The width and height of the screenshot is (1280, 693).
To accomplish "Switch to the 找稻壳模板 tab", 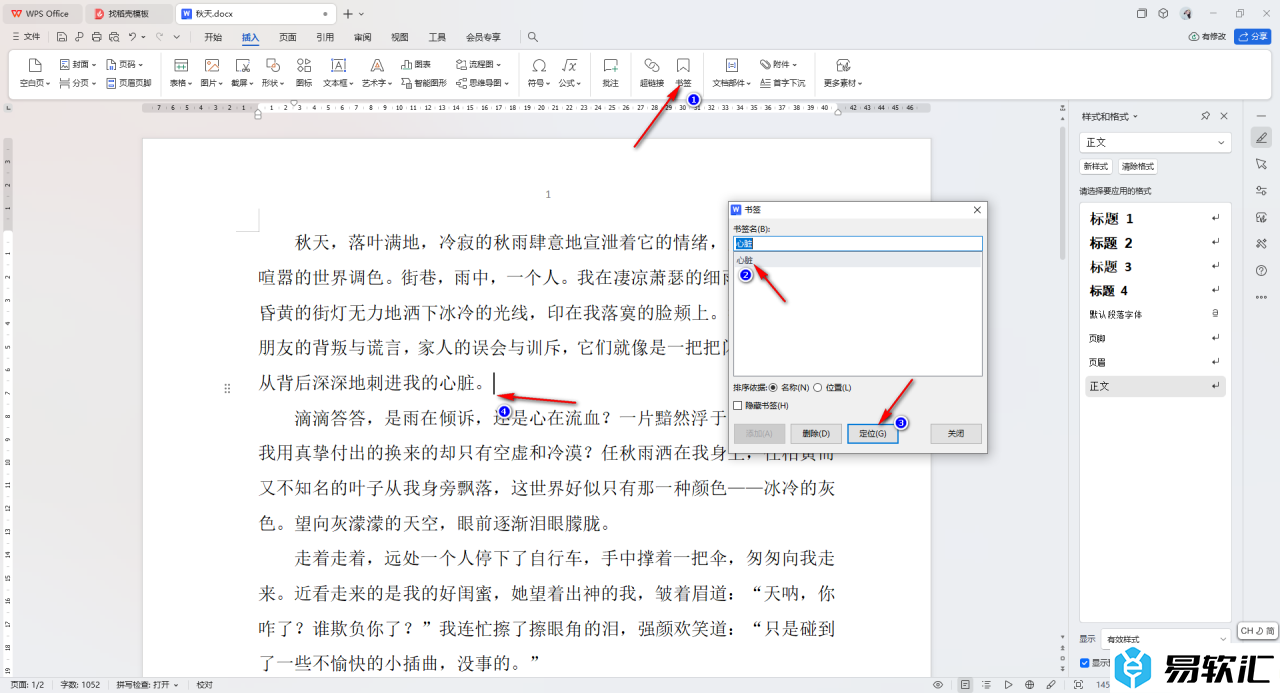I will (x=128, y=14).
